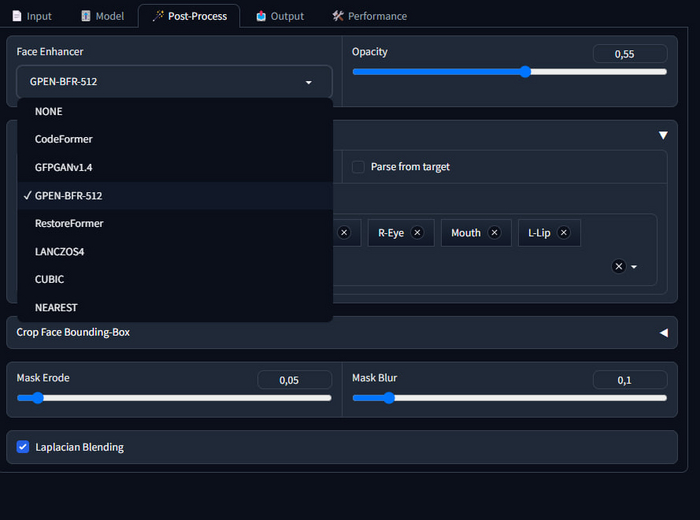Switch to the Input tab

[31, 16]
